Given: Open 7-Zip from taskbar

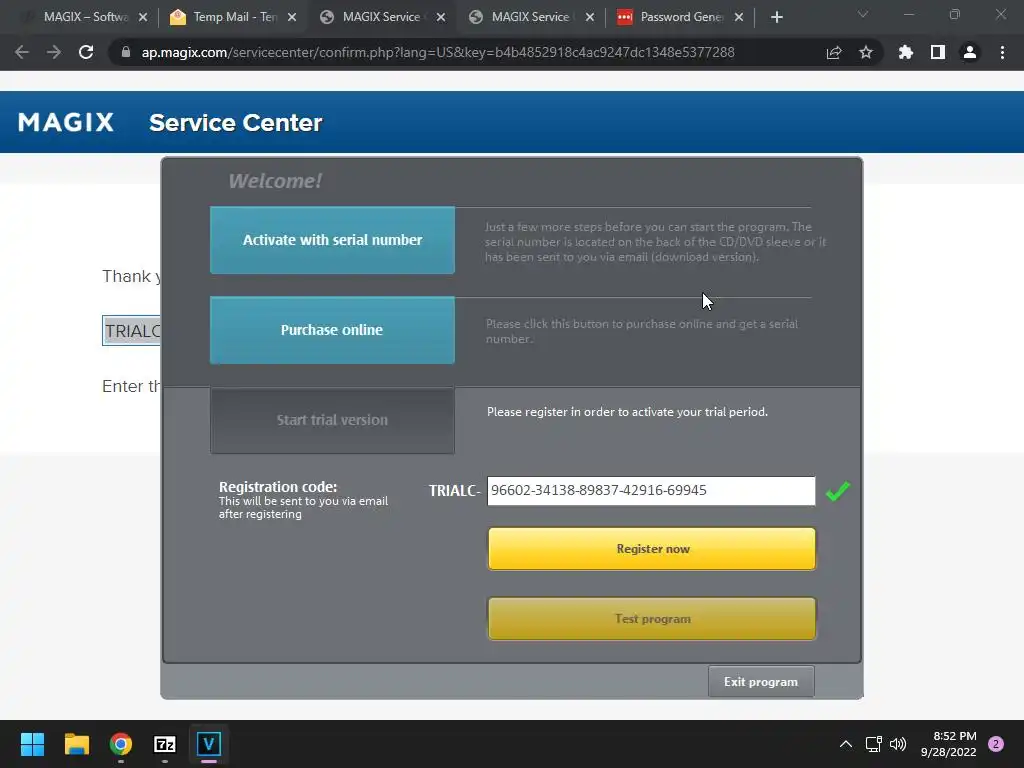Looking at the screenshot, I should pyautogui.click(x=165, y=744).
